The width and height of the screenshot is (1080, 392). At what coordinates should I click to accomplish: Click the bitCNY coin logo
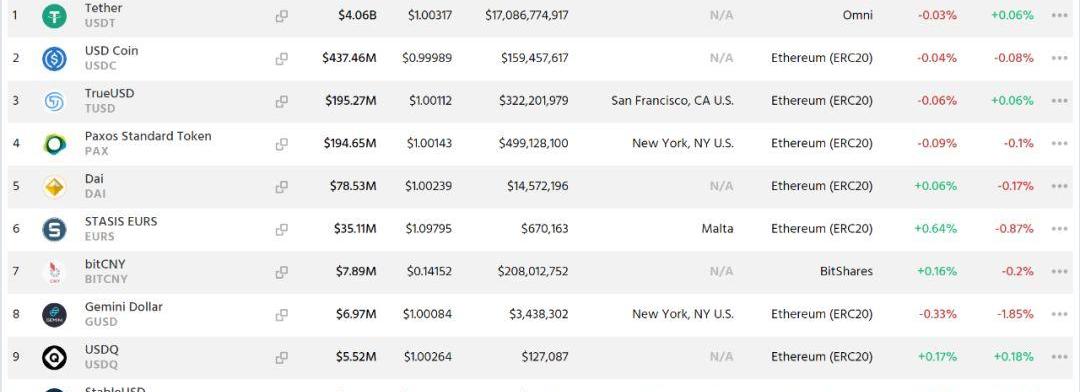pos(54,272)
